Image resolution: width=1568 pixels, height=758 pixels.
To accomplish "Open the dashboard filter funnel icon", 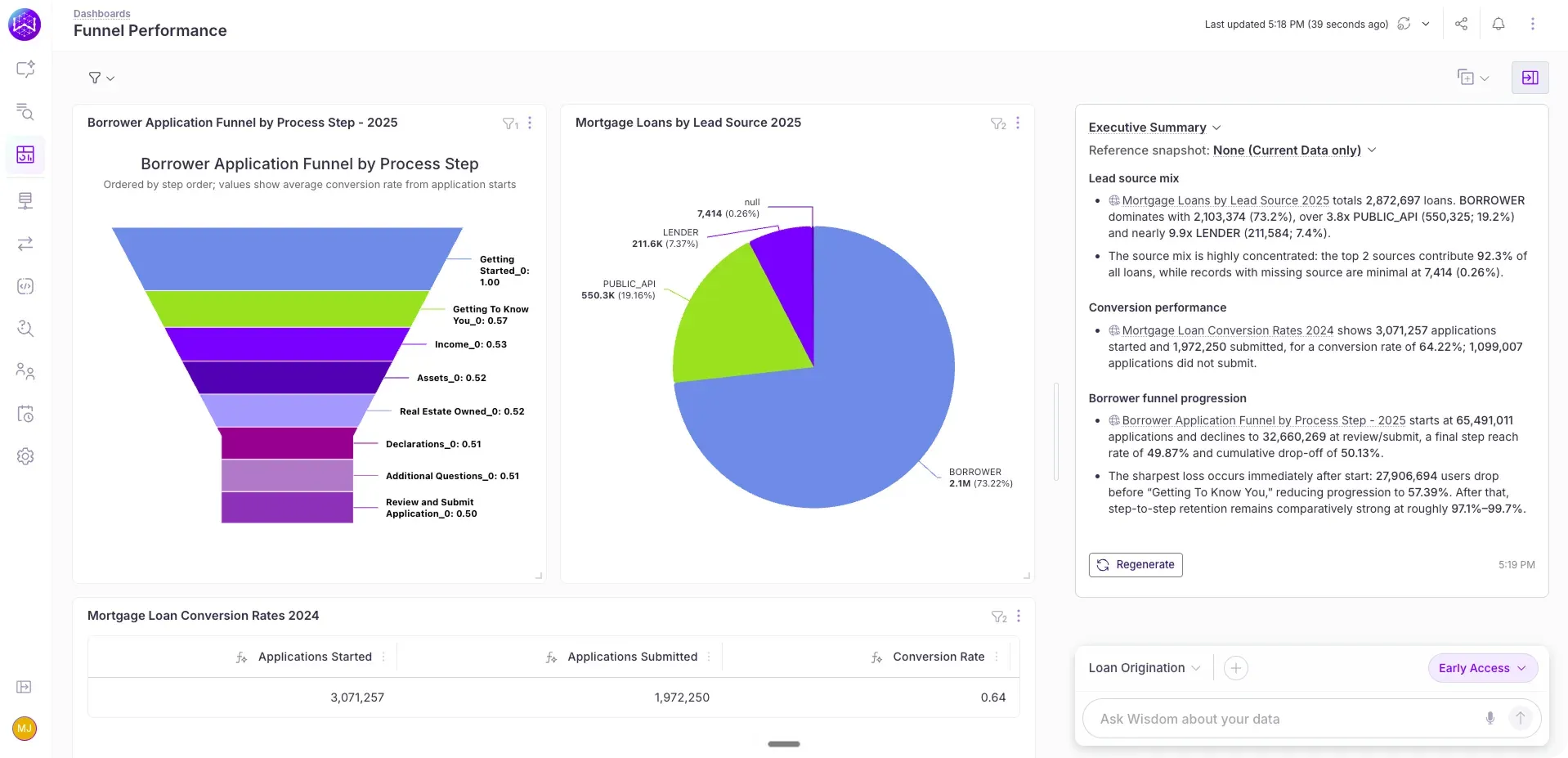I will [x=95, y=78].
